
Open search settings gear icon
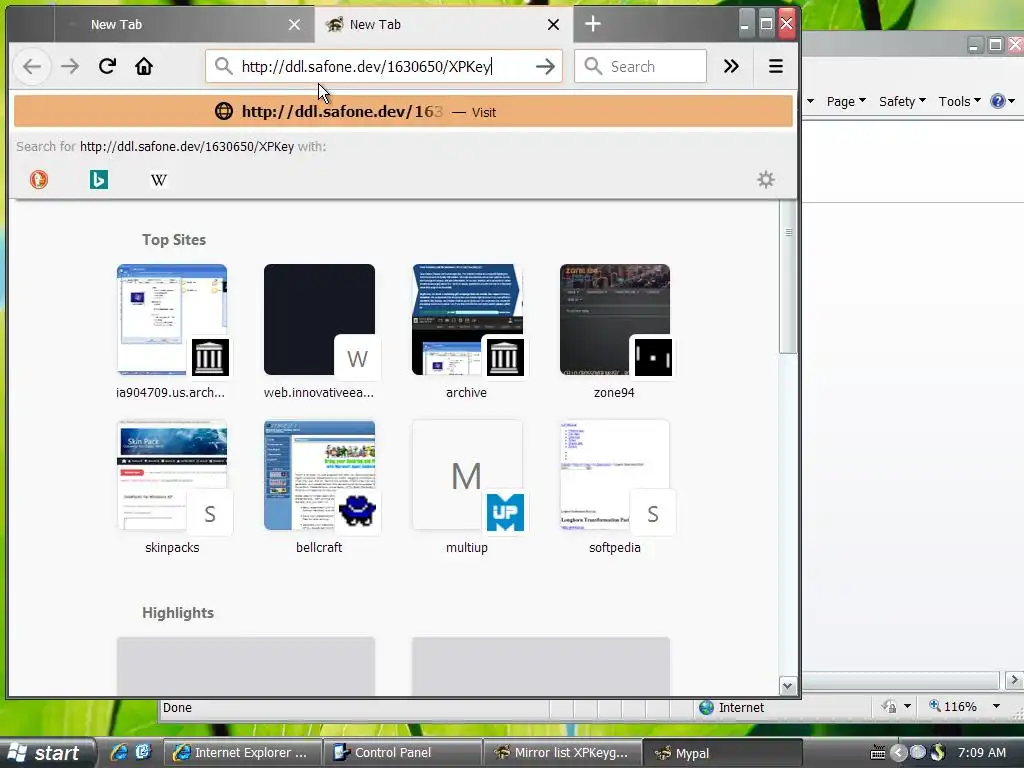coord(765,179)
